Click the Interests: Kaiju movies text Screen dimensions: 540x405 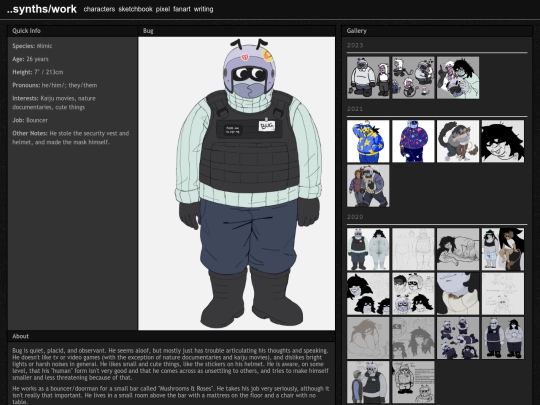[x=54, y=103]
